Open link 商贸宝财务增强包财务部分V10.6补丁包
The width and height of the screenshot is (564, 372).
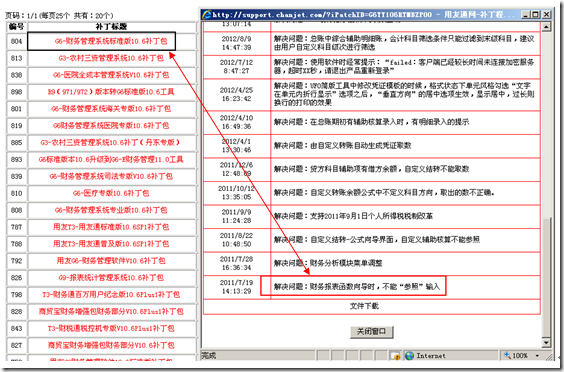[111, 345]
